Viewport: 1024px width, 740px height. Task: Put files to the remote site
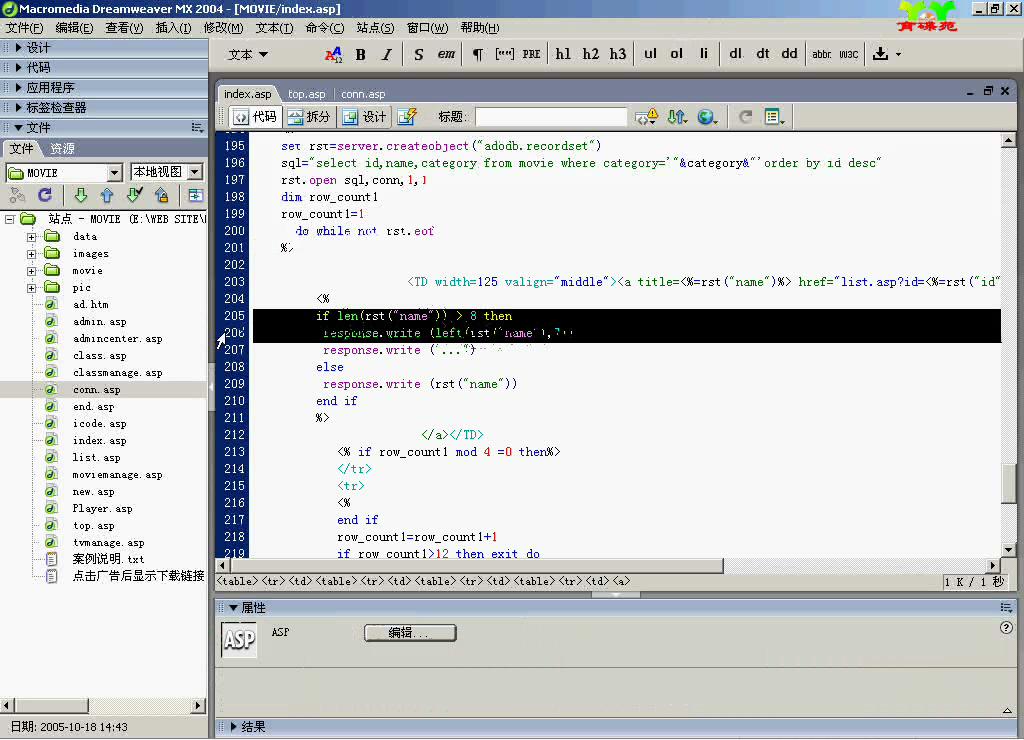click(x=107, y=195)
